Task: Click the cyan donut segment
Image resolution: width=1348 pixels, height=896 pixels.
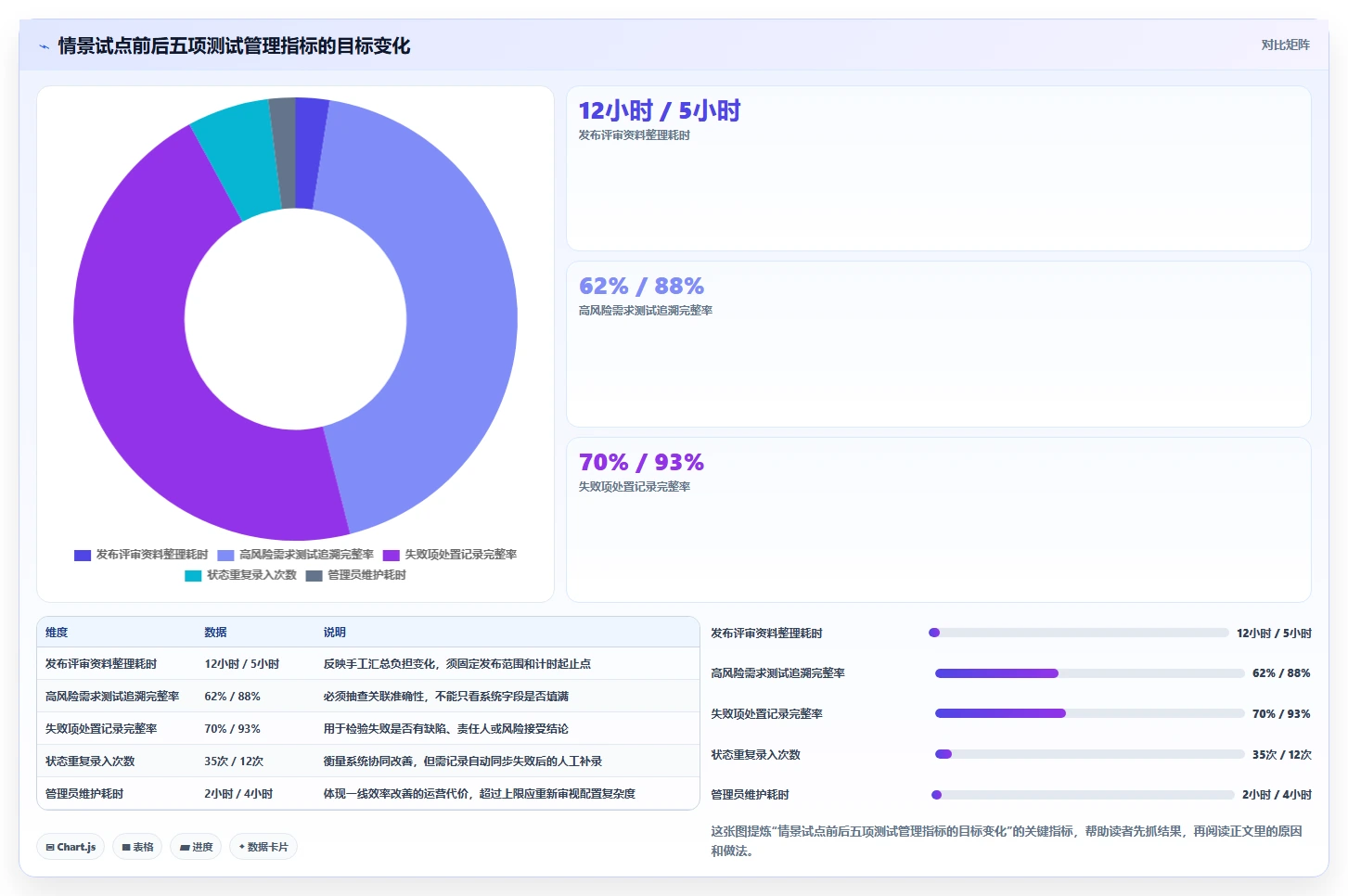Action: (237, 158)
